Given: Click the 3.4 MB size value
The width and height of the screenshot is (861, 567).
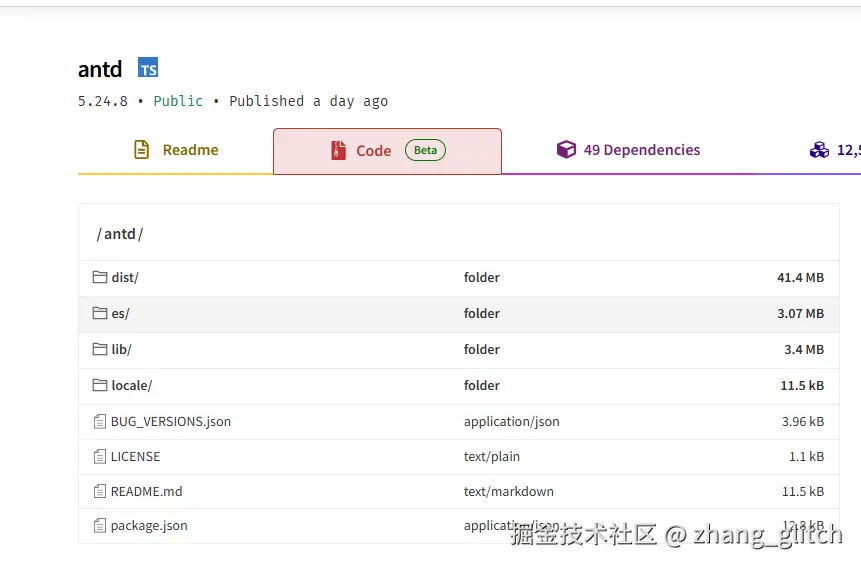Looking at the screenshot, I should point(804,350).
